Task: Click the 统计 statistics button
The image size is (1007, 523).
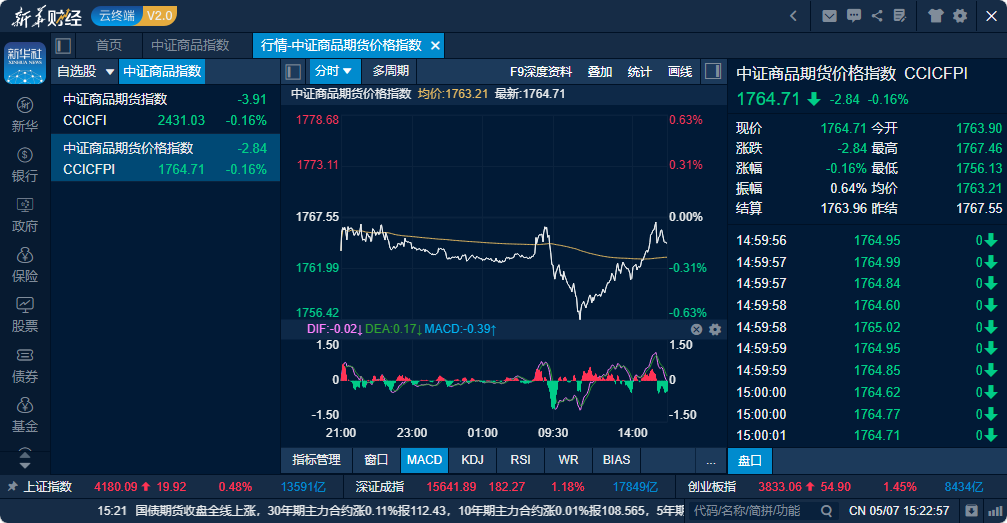Action: tap(640, 71)
